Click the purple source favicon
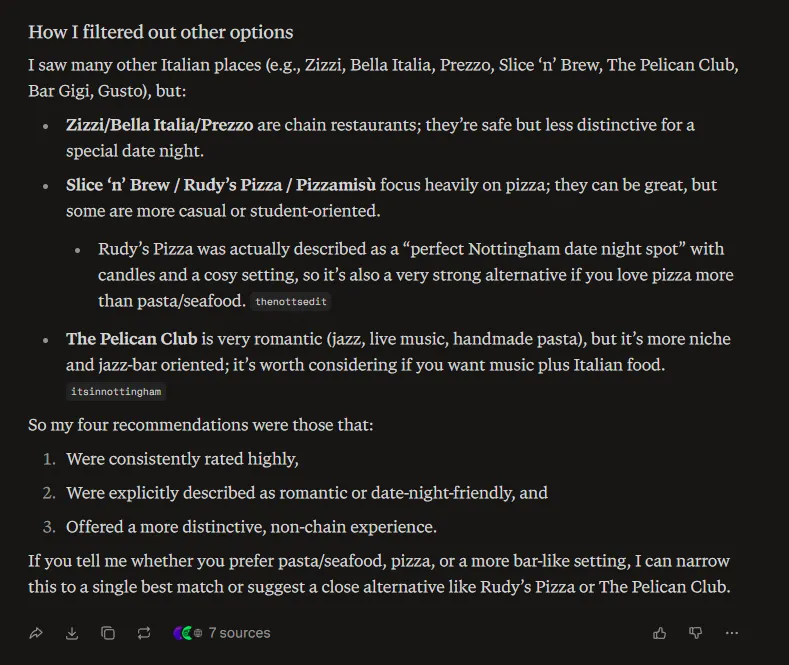The image size is (789, 665). pyautogui.click(x=178, y=633)
